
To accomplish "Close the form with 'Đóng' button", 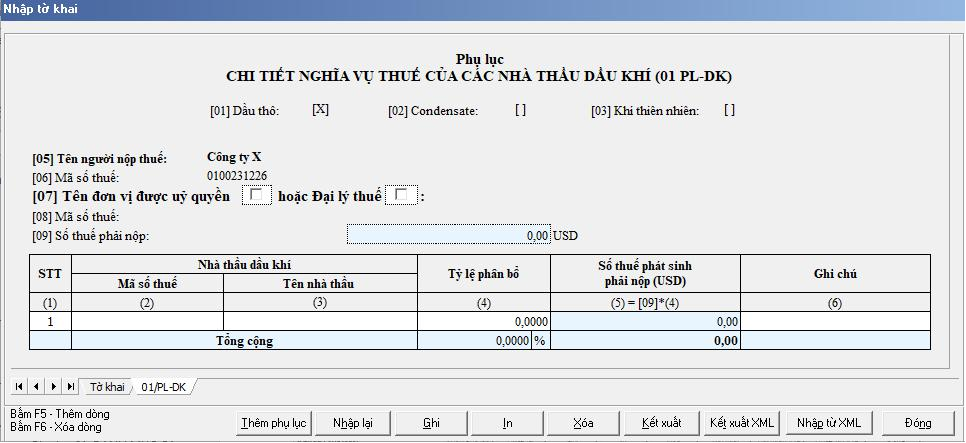I will (x=917, y=423).
